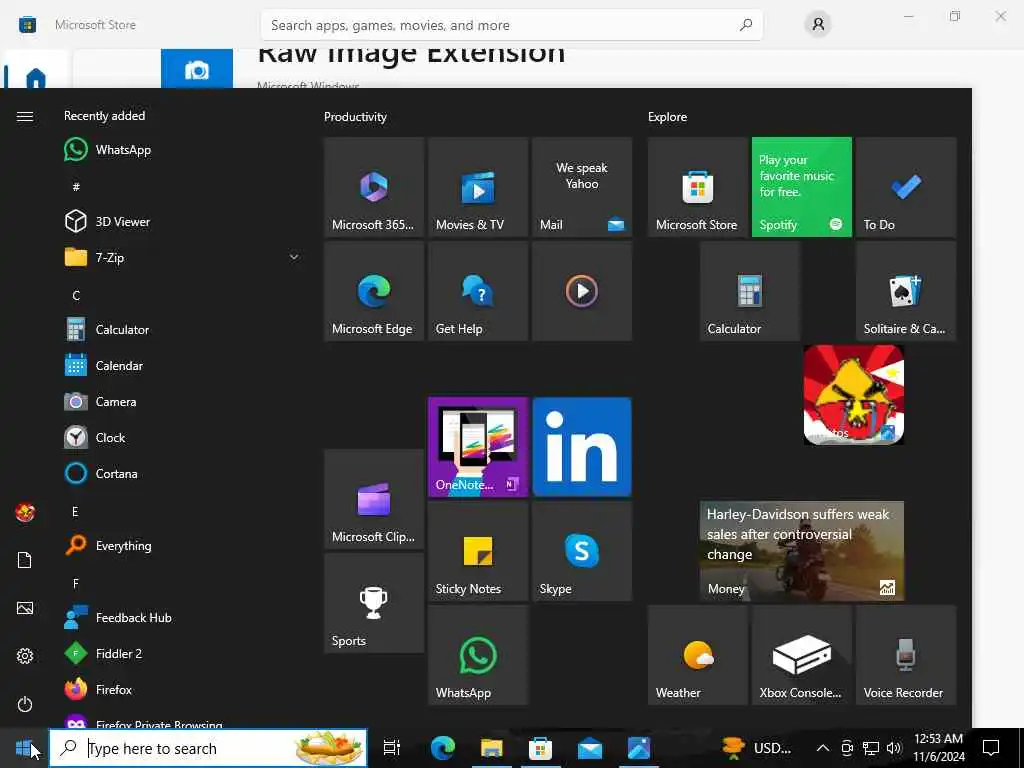Click the Power button in Start
1024x768 pixels.
pos(25,704)
